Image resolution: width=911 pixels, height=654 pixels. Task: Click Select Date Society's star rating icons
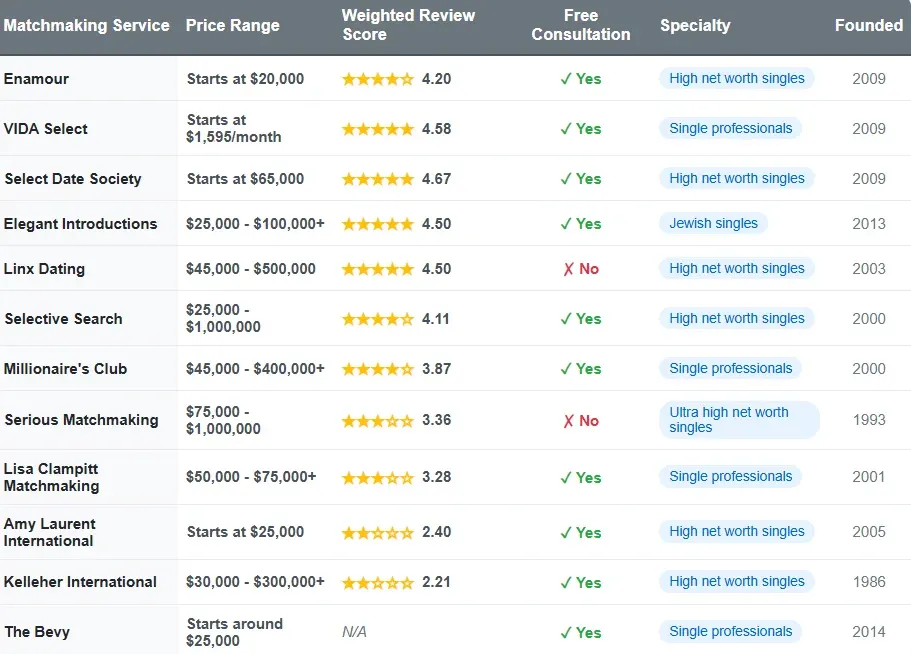pyautogui.click(x=375, y=178)
